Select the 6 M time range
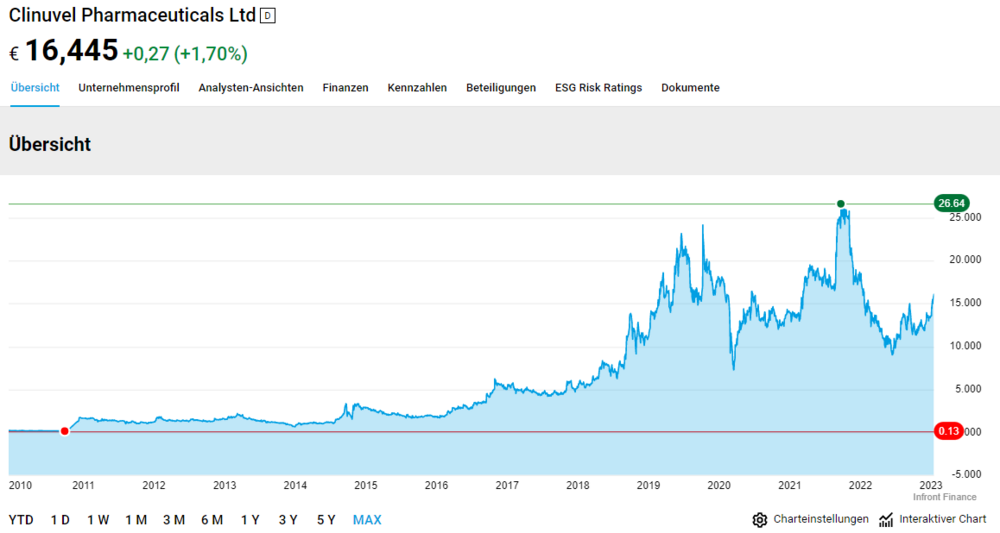 pyautogui.click(x=212, y=520)
